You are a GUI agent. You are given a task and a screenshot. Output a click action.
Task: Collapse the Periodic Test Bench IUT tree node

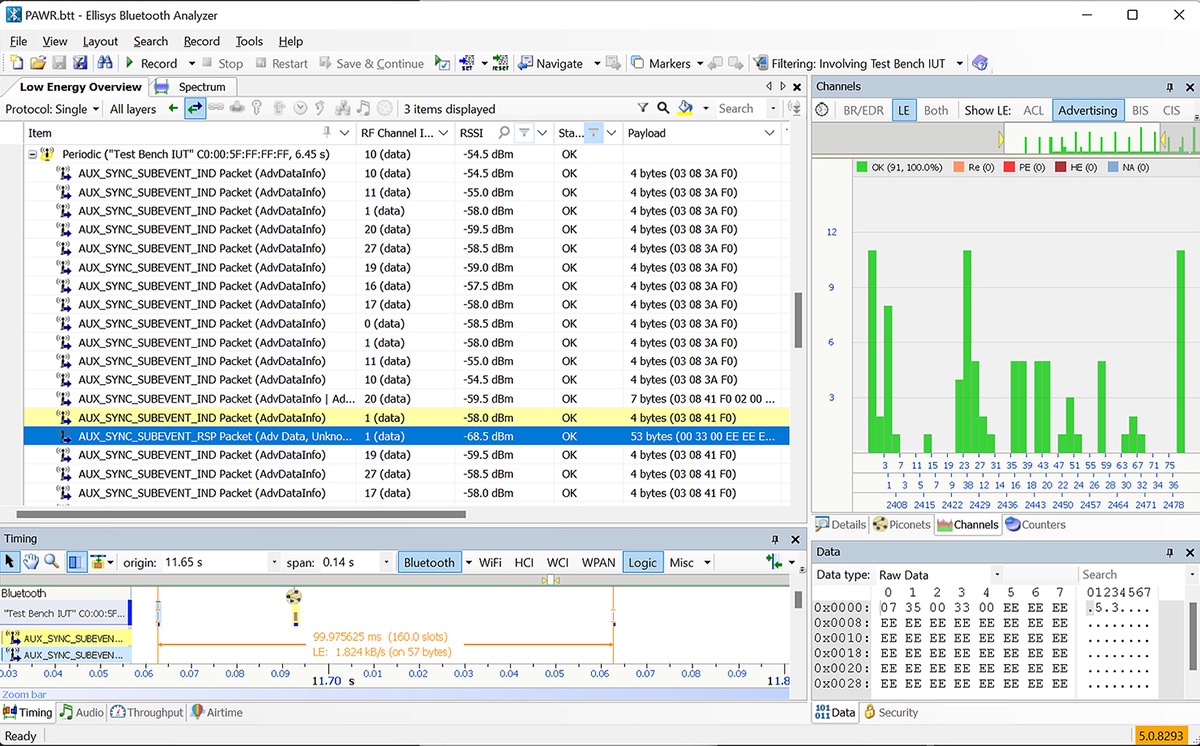[32, 155]
